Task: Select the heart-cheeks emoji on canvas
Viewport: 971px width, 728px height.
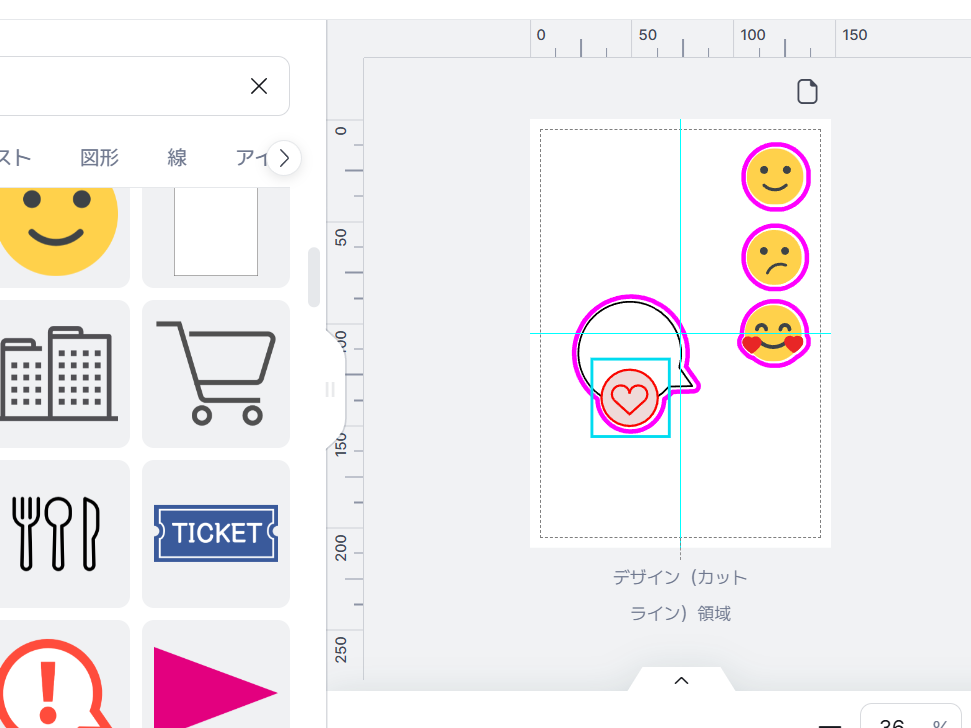Action: point(774,333)
